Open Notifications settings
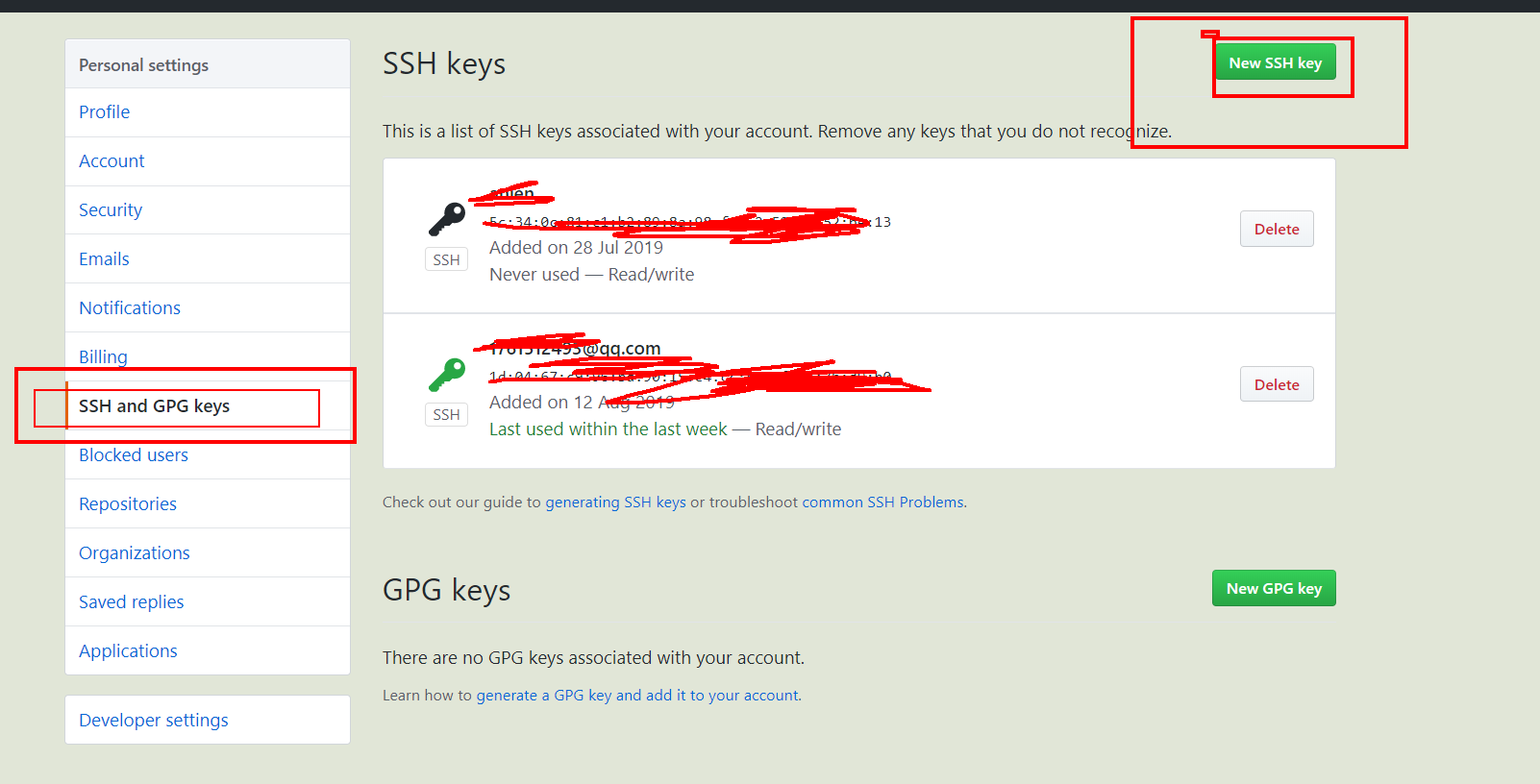Viewport: 1540px width, 784px height. [x=130, y=308]
